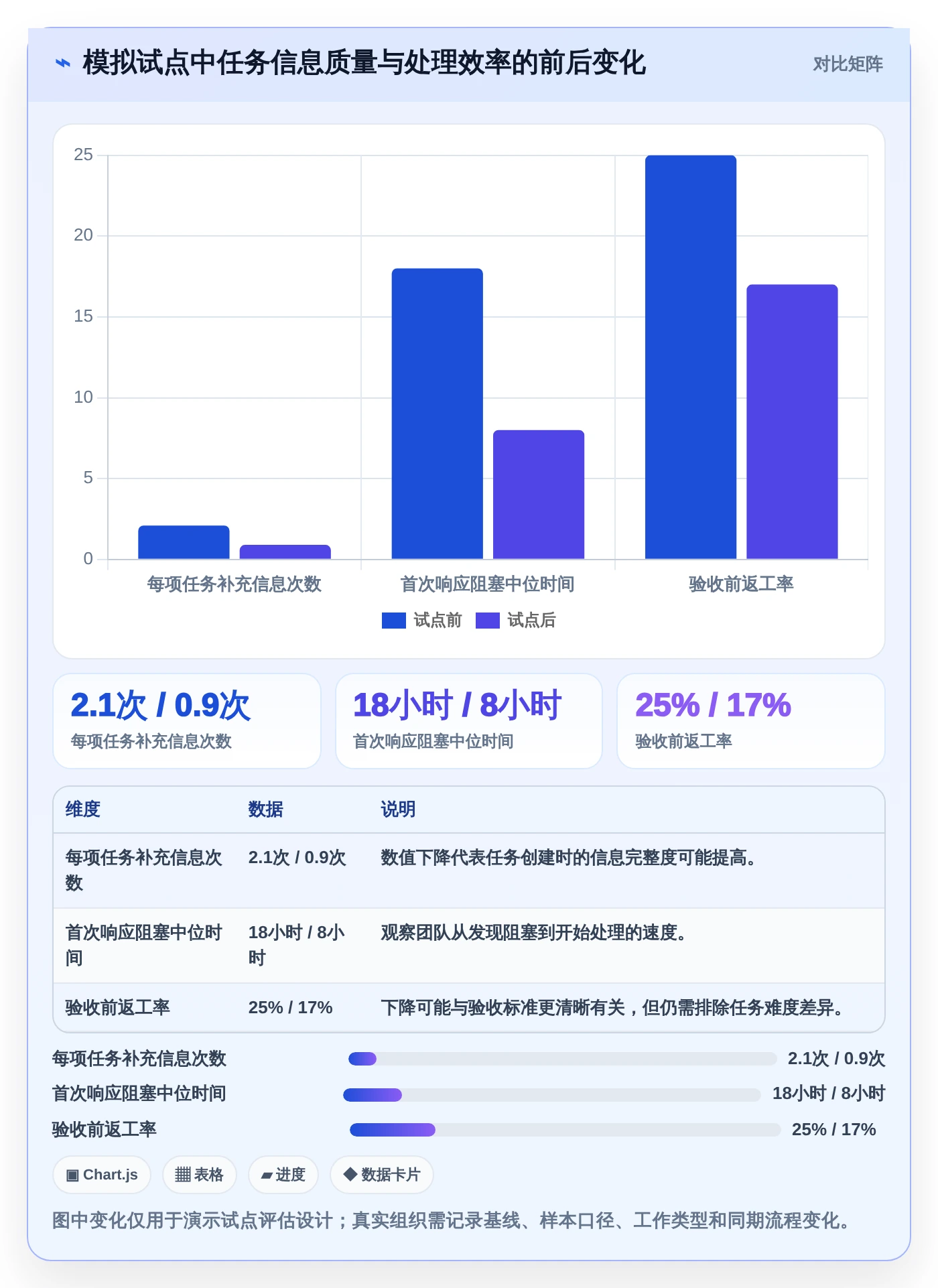Click the 维度 column header
This screenshot has height=1288, width=938.
tap(83, 810)
